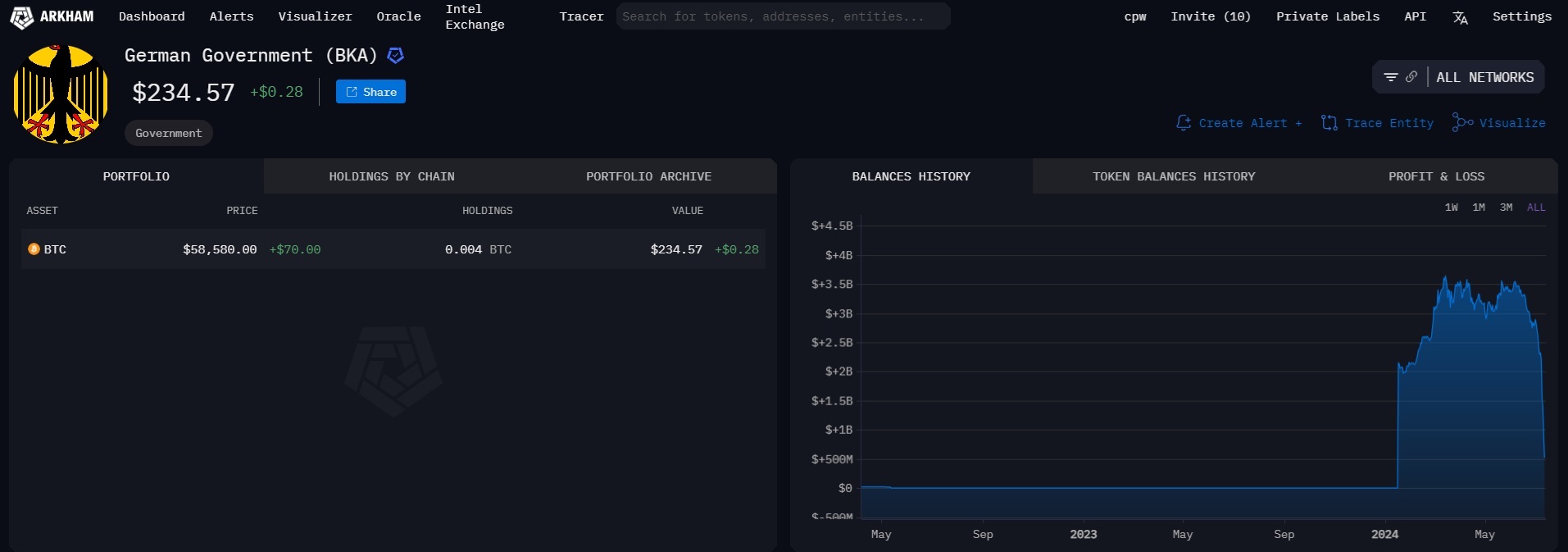The height and width of the screenshot is (552, 1568).
Task: Click the Bitcoin coin icon in BTC row
Action: pos(34,249)
